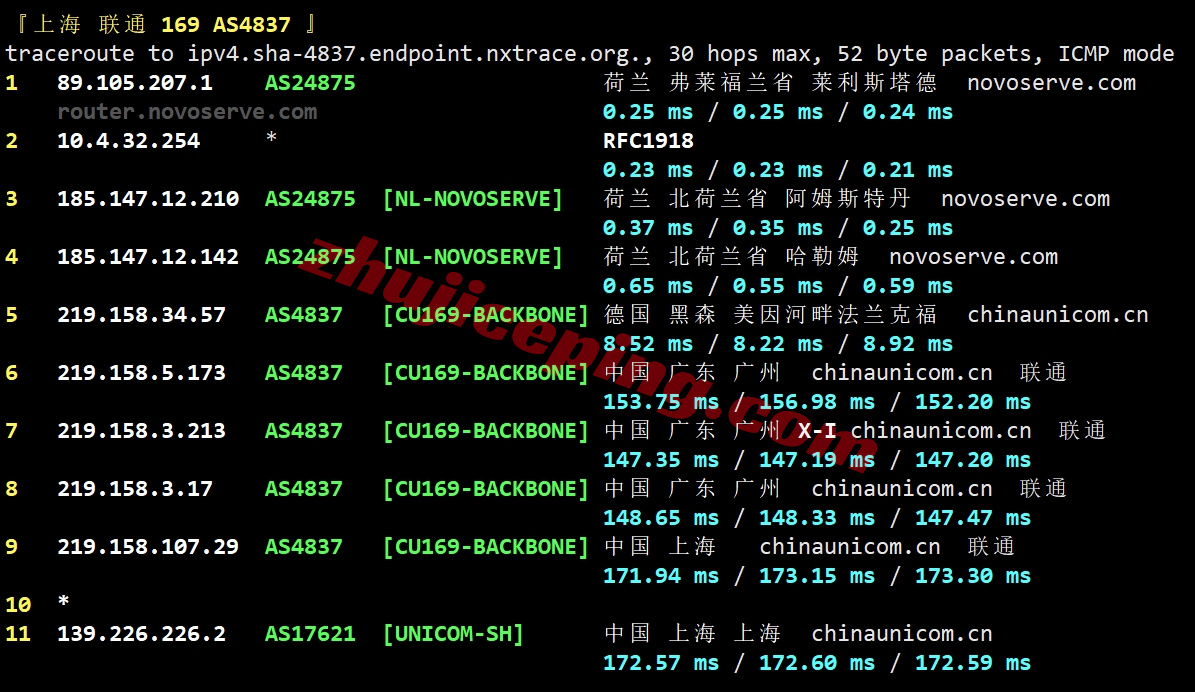Image resolution: width=1195 pixels, height=692 pixels.
Task: Click the 147.19 ms latency value
Action: pos(817,460)
